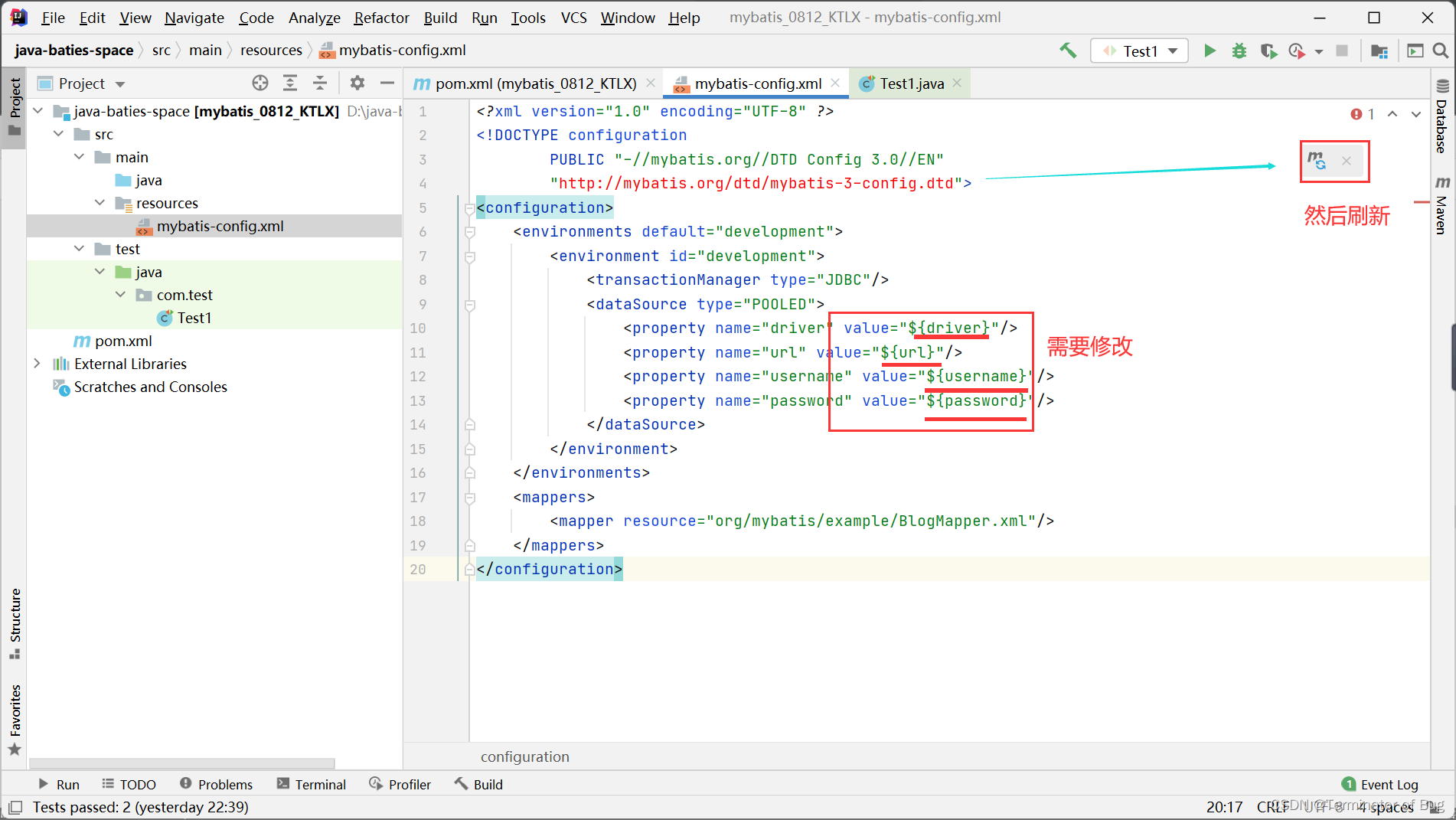This screenshot has height=820, width=1456.
Task: Click the line:column 20:17 status indicator
Action: (1225, 807)
